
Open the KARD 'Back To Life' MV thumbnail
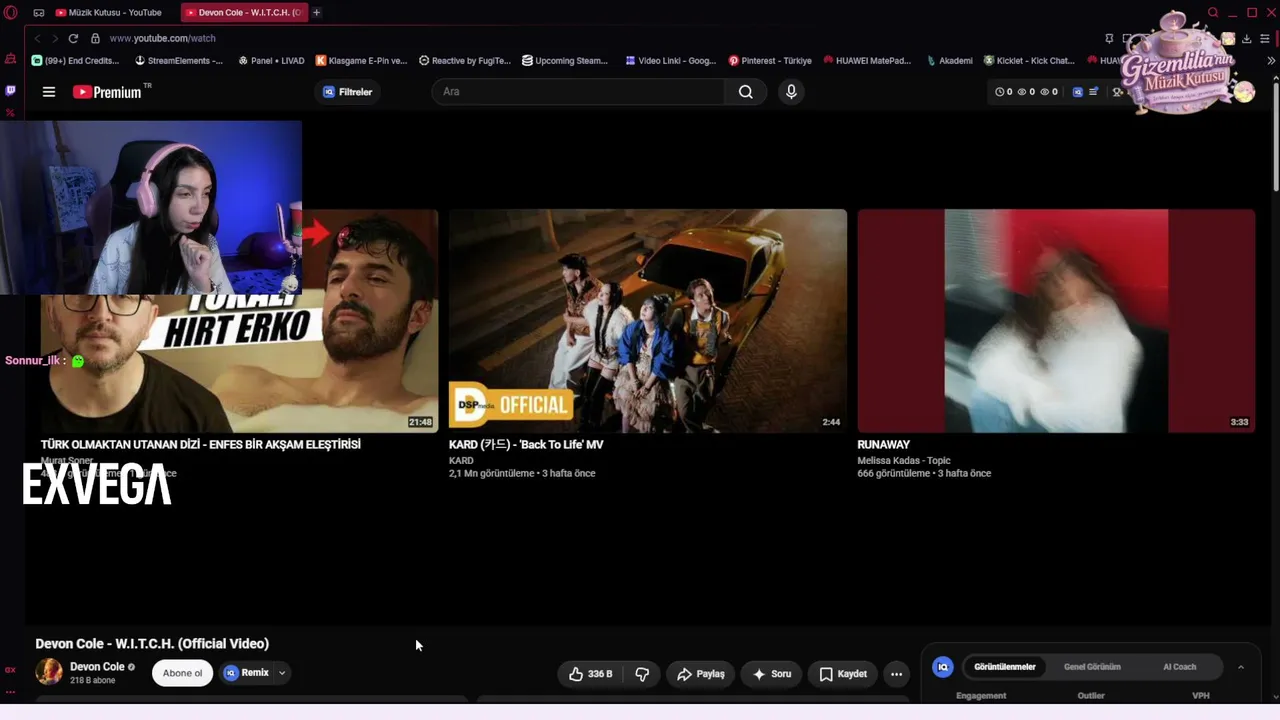coord(648,321)
